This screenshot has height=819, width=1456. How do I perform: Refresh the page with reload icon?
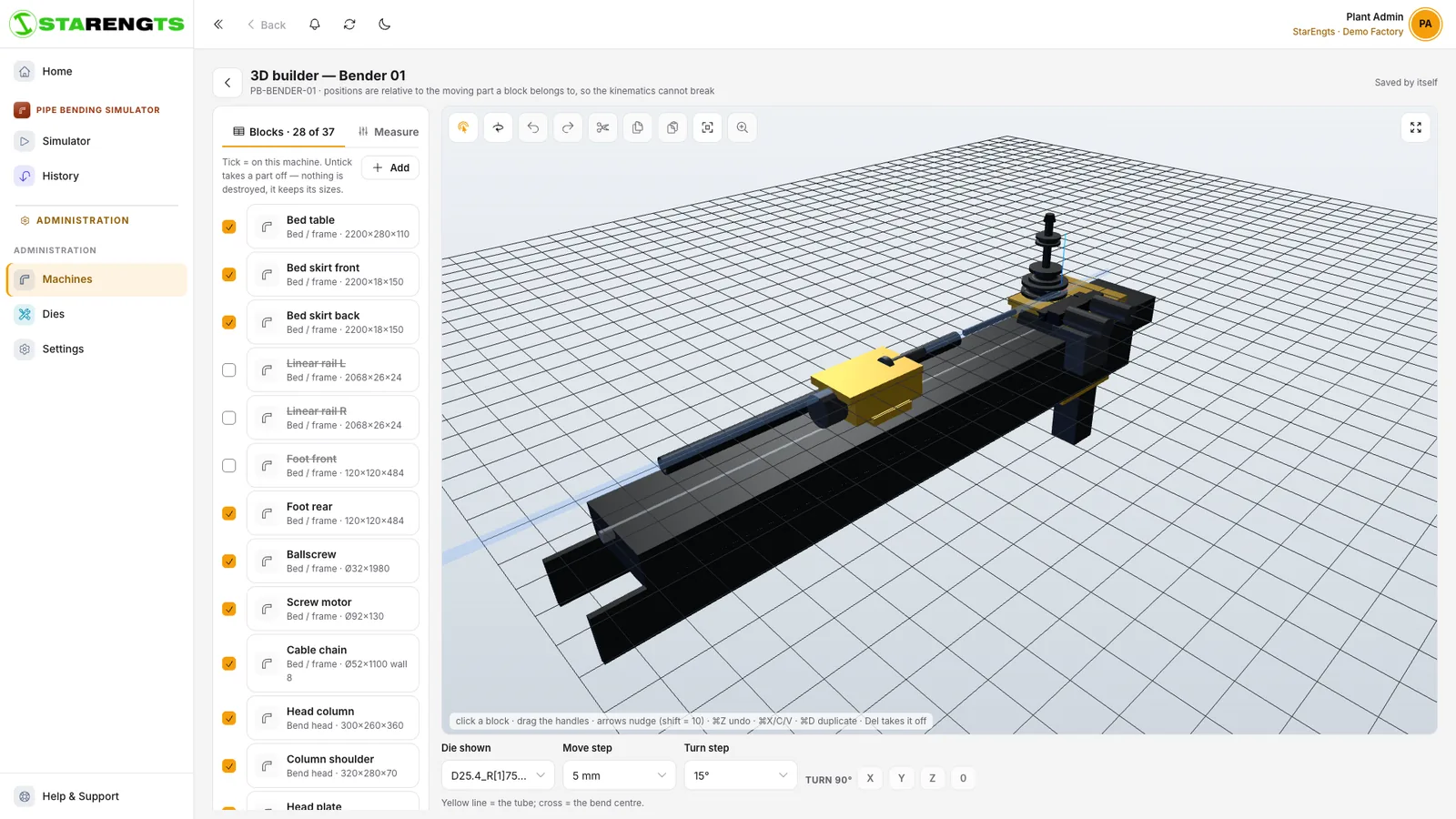point(349,25)
